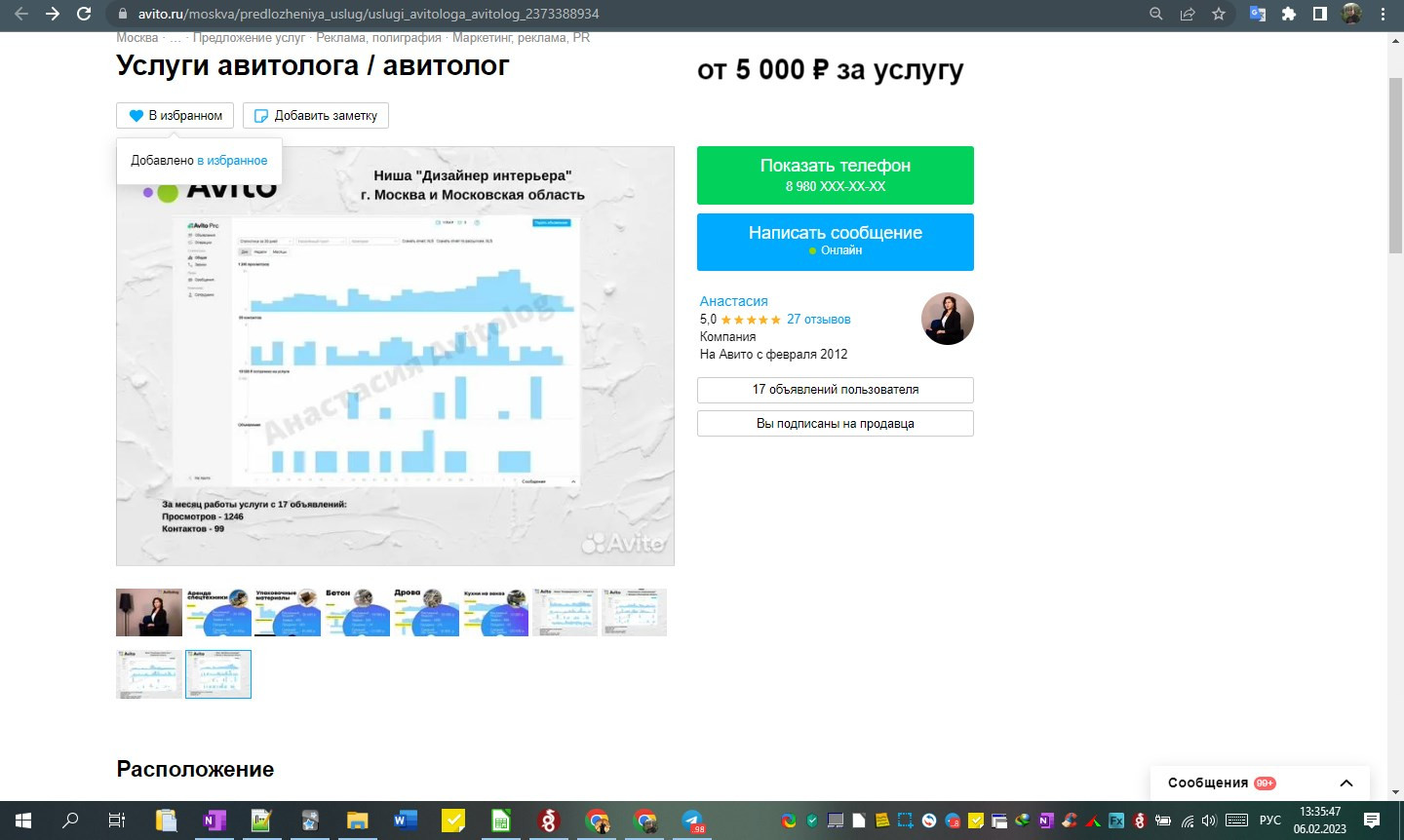This screenshot has height=840, width=1404.
Task: Open the yellow checkmark notes app in taskbar
Action: coord(453,821)
